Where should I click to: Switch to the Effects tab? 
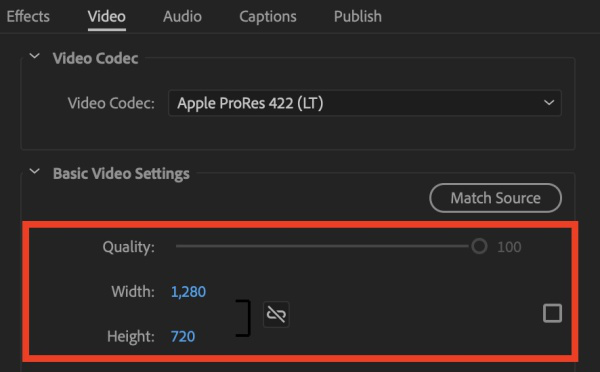click(x=28, y=17)
